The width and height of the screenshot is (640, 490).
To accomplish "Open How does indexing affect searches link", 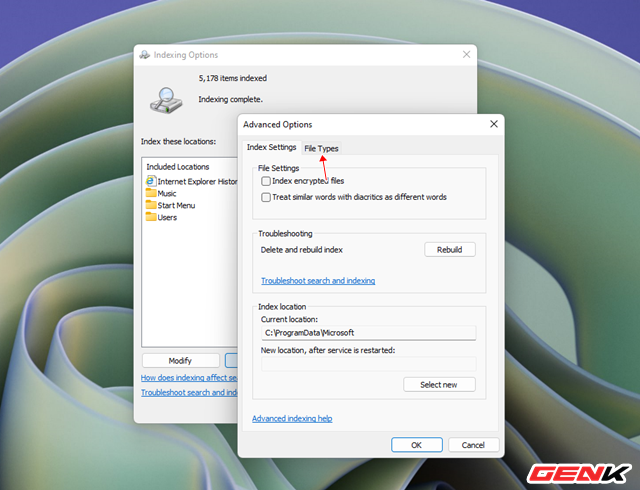I will click(x=189, y=378).
